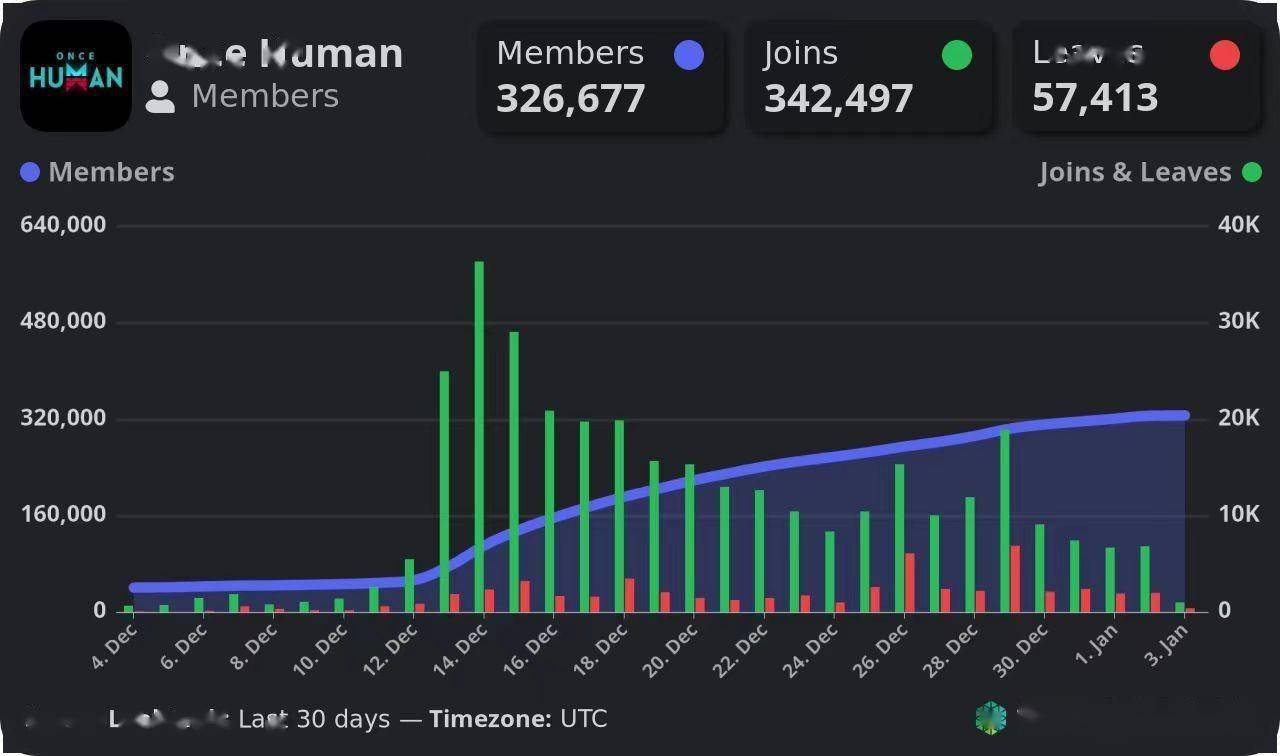Click the Timezone: UTC label

pos(518,719)
